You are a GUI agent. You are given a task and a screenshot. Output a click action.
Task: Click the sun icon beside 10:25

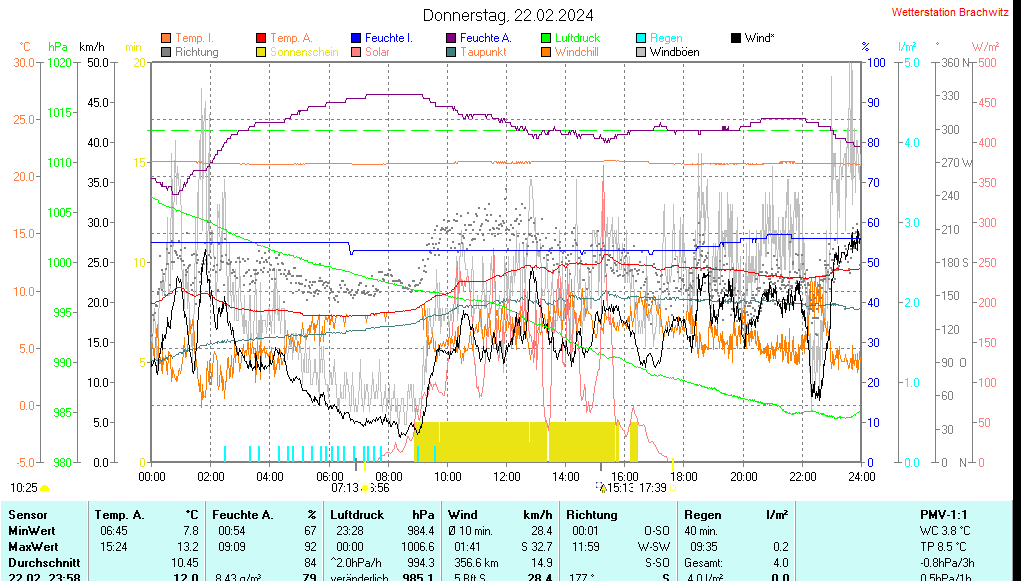tap(45, 488)
